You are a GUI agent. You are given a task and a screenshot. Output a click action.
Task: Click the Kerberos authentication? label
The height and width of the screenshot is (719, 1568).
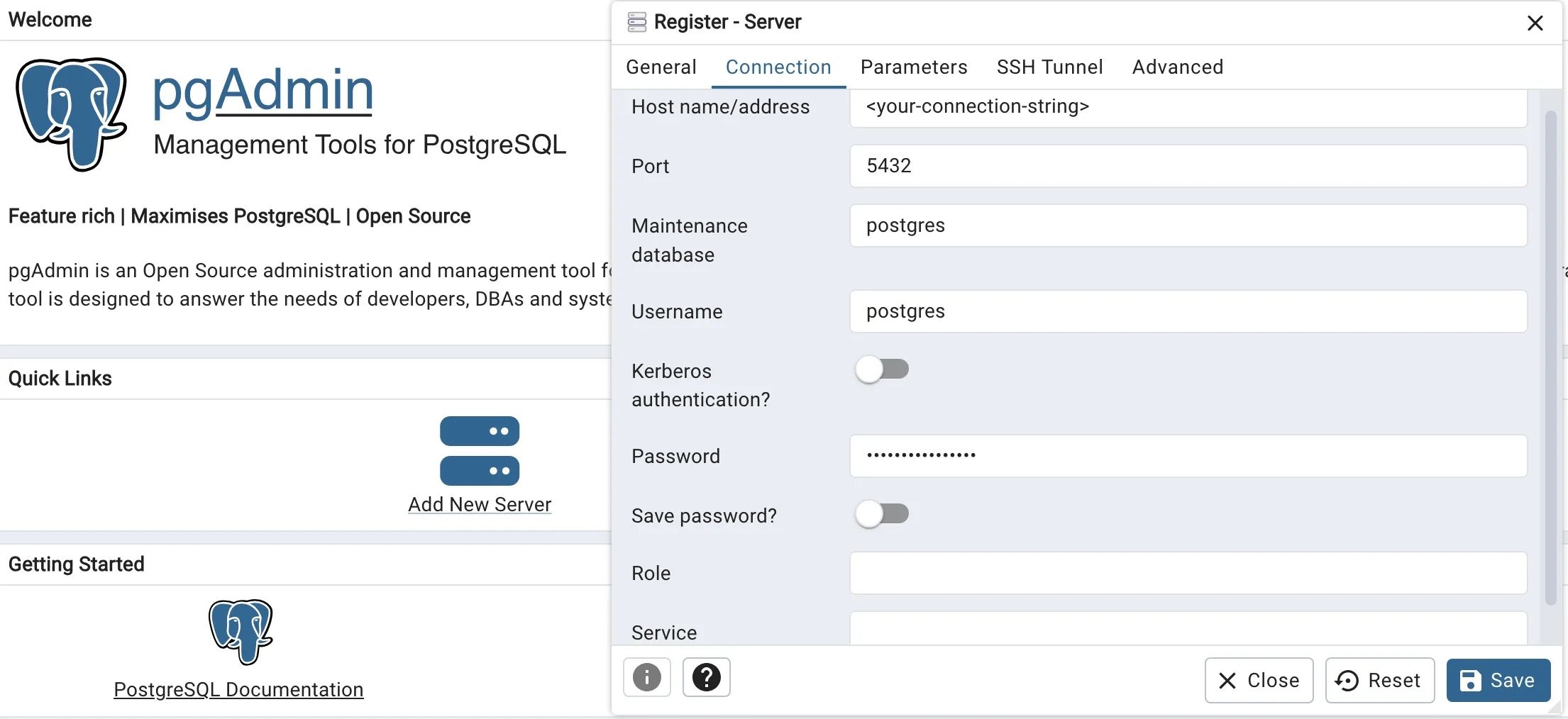pos(701,385)
